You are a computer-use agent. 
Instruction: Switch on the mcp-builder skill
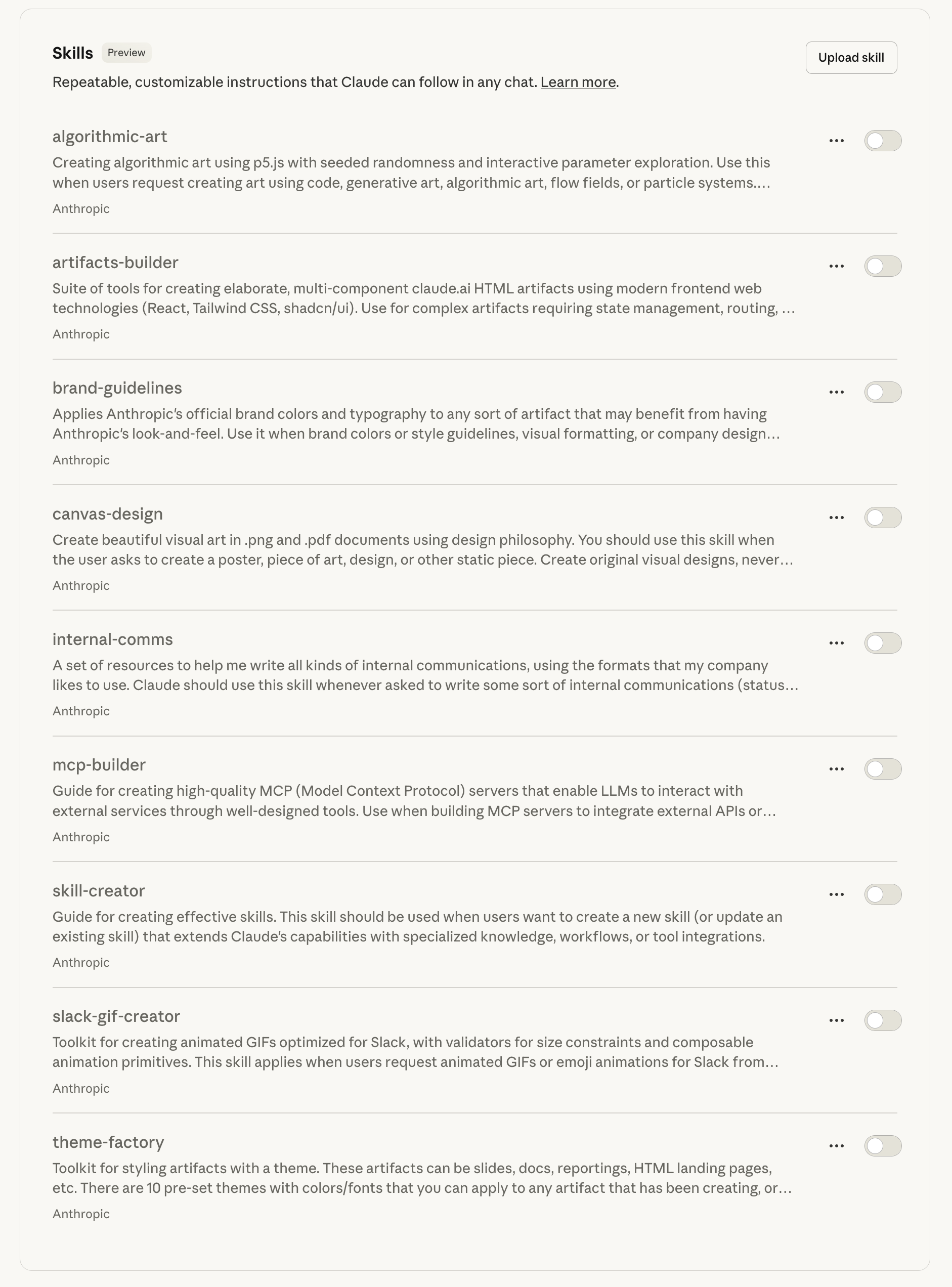click(882, 769)
